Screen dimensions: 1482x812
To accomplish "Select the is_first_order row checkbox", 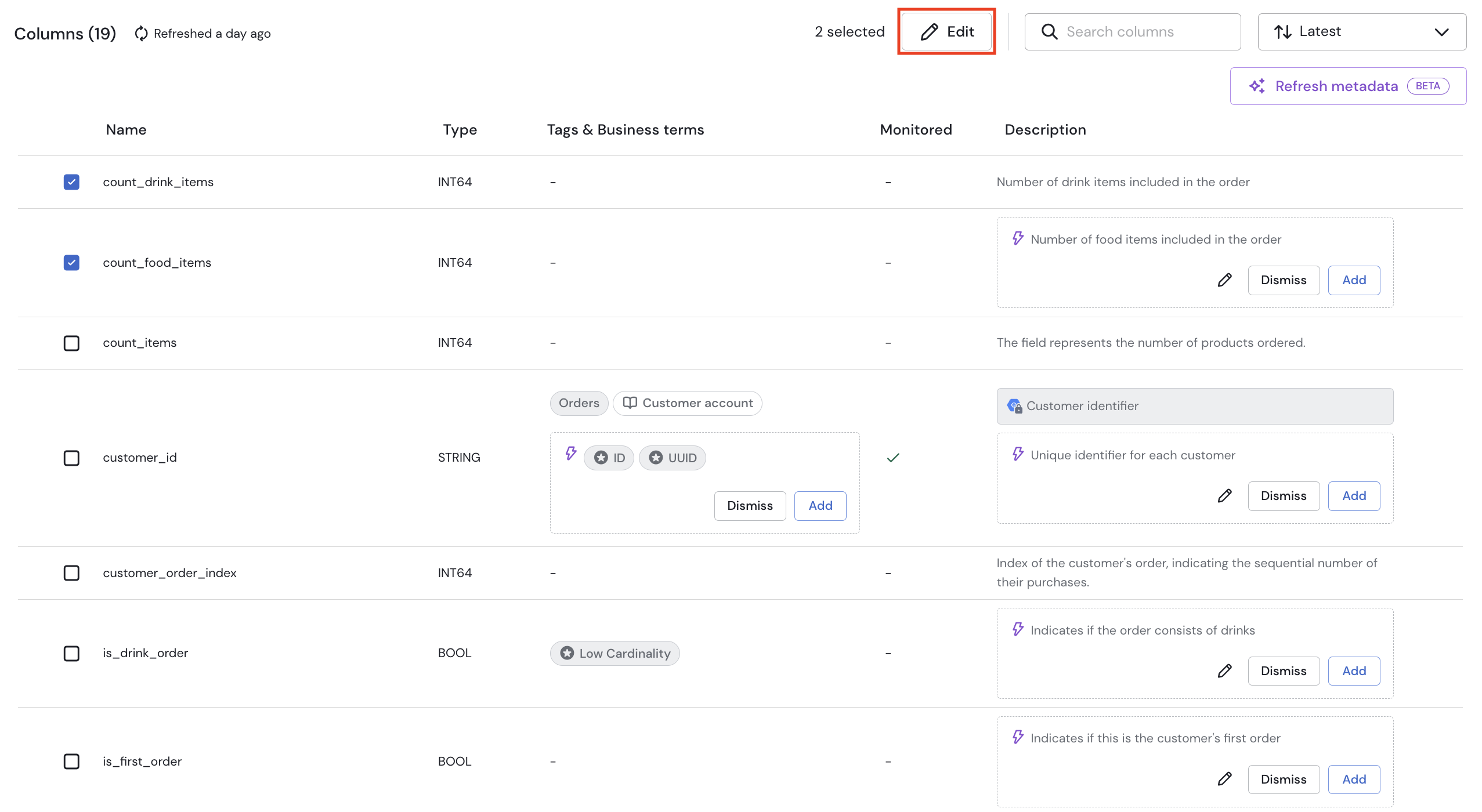I will 71,762.
